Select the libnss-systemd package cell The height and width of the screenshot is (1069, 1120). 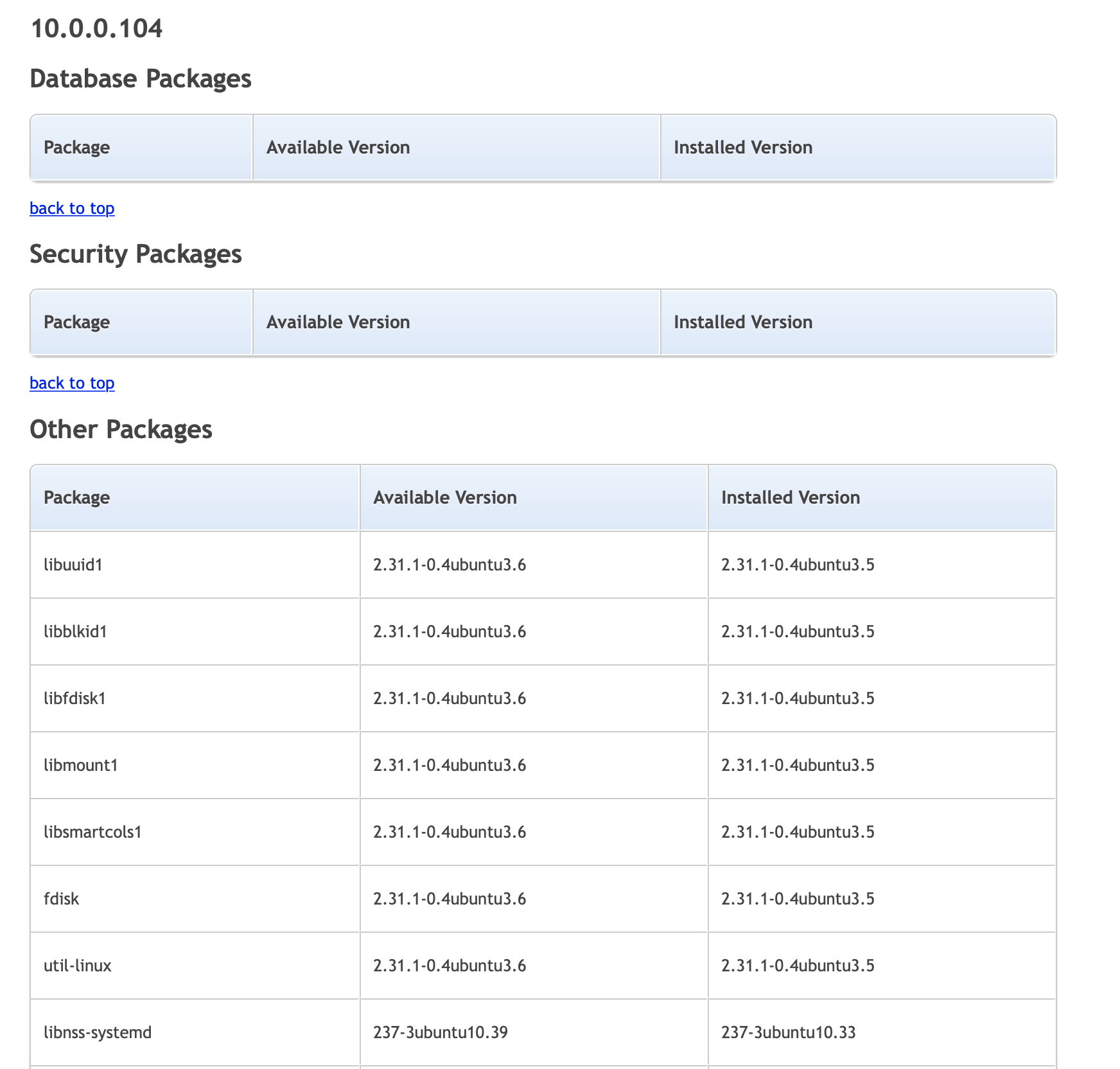tap(195, 1032)
